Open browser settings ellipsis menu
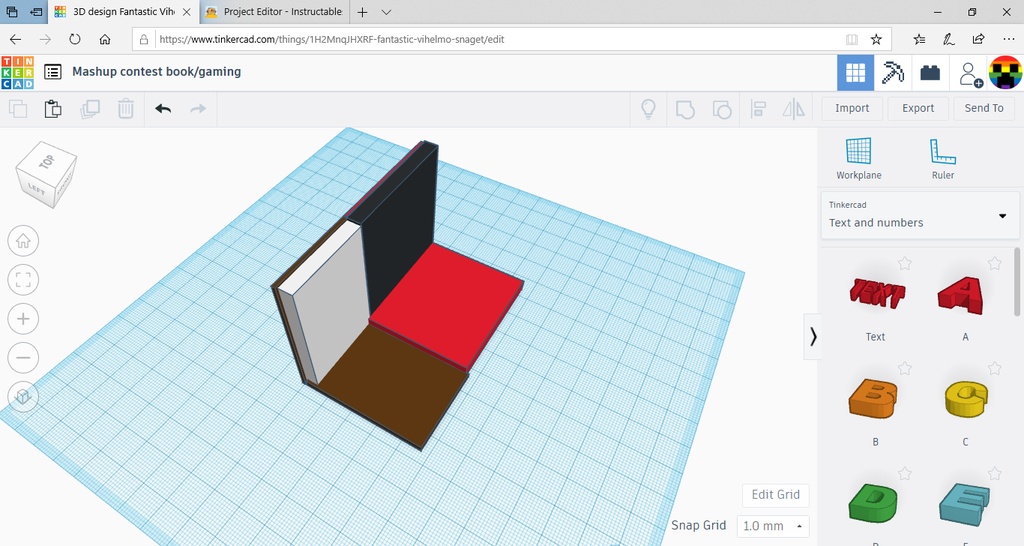This screenshot has width=1024, height=546. coord(1008,39)
